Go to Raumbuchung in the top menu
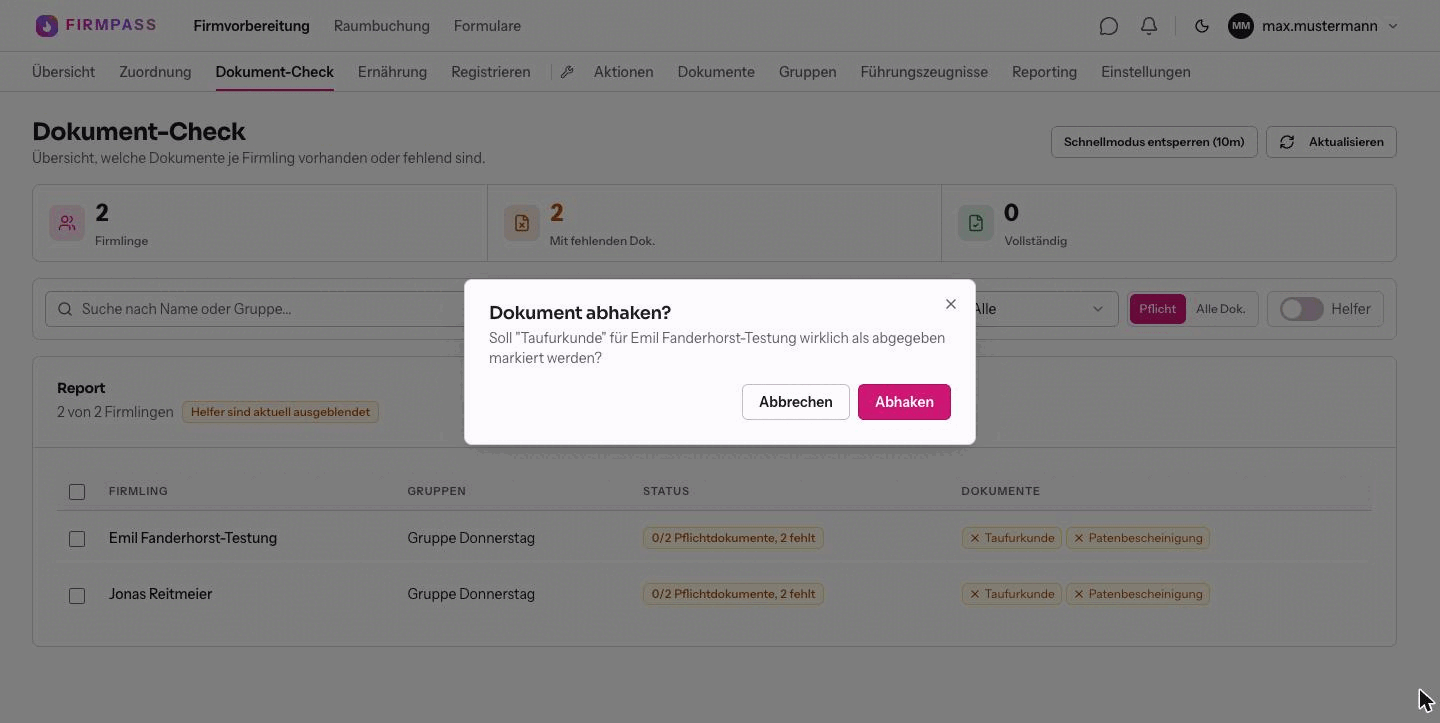 pyautogui.click(x=382, y=26)
